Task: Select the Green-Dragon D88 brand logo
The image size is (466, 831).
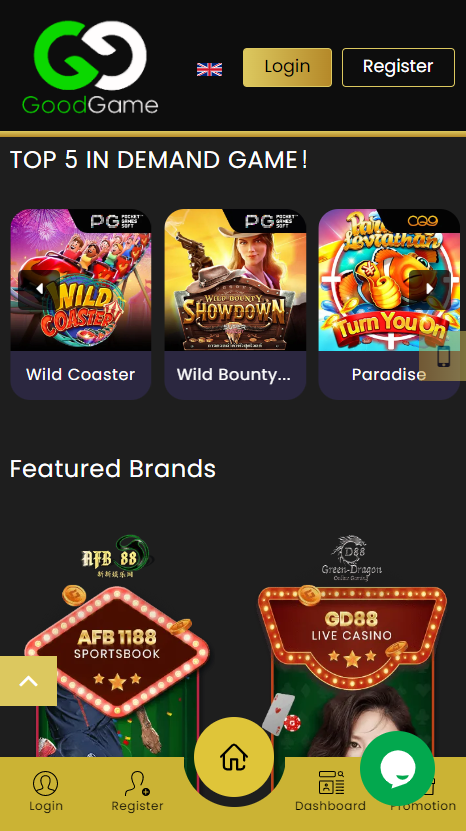Action: 351,558
